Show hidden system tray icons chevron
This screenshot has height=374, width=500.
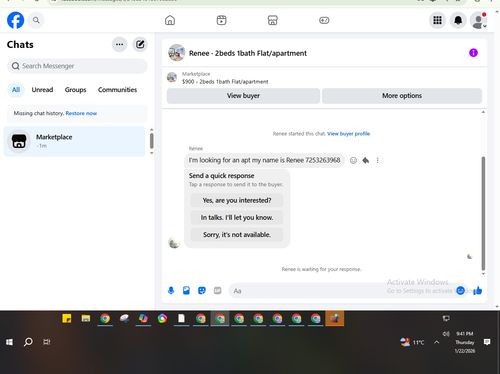pos(437,342)
